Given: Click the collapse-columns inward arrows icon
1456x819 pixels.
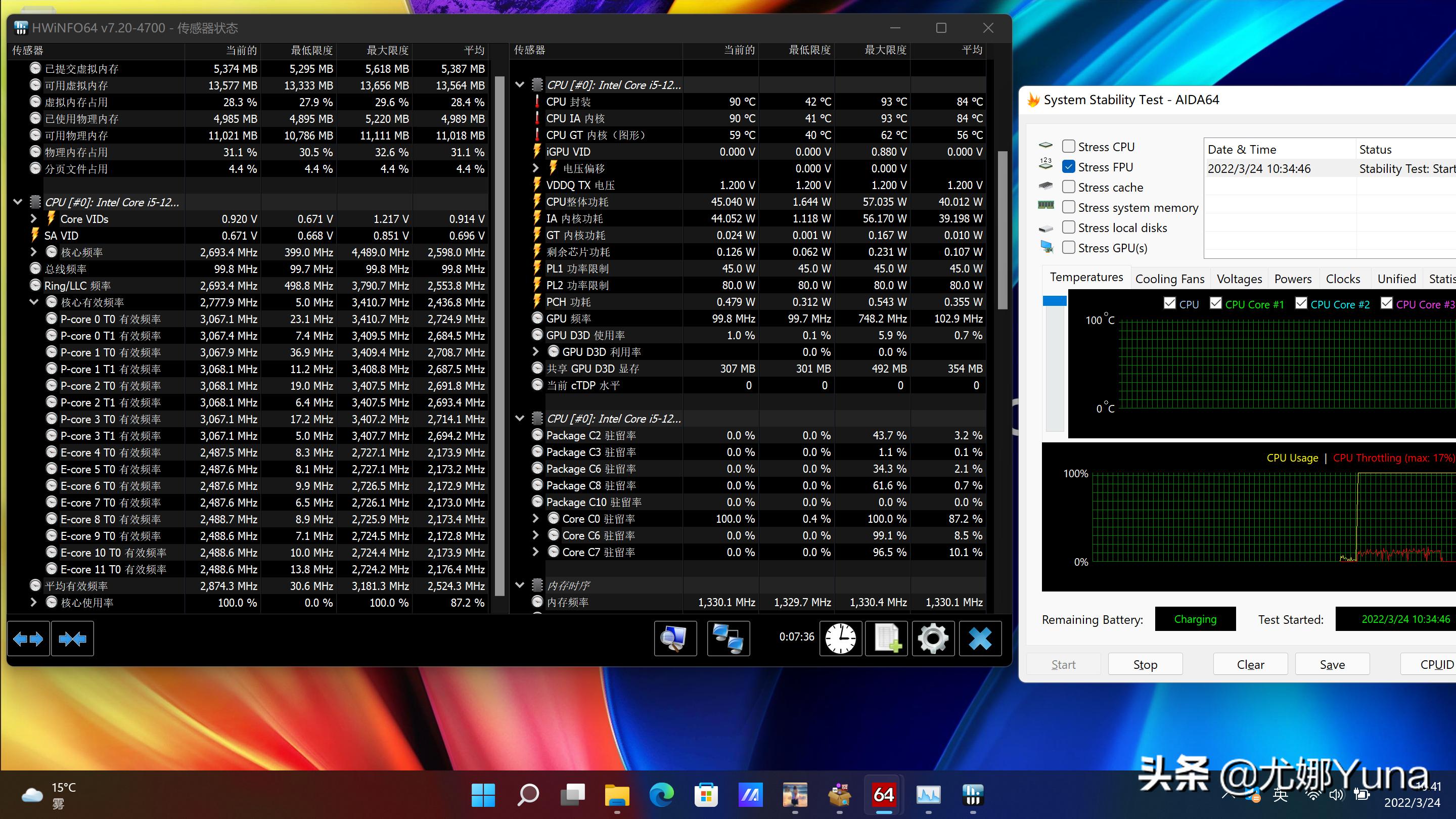Looking at the screenshot, I should click(72, 639).
